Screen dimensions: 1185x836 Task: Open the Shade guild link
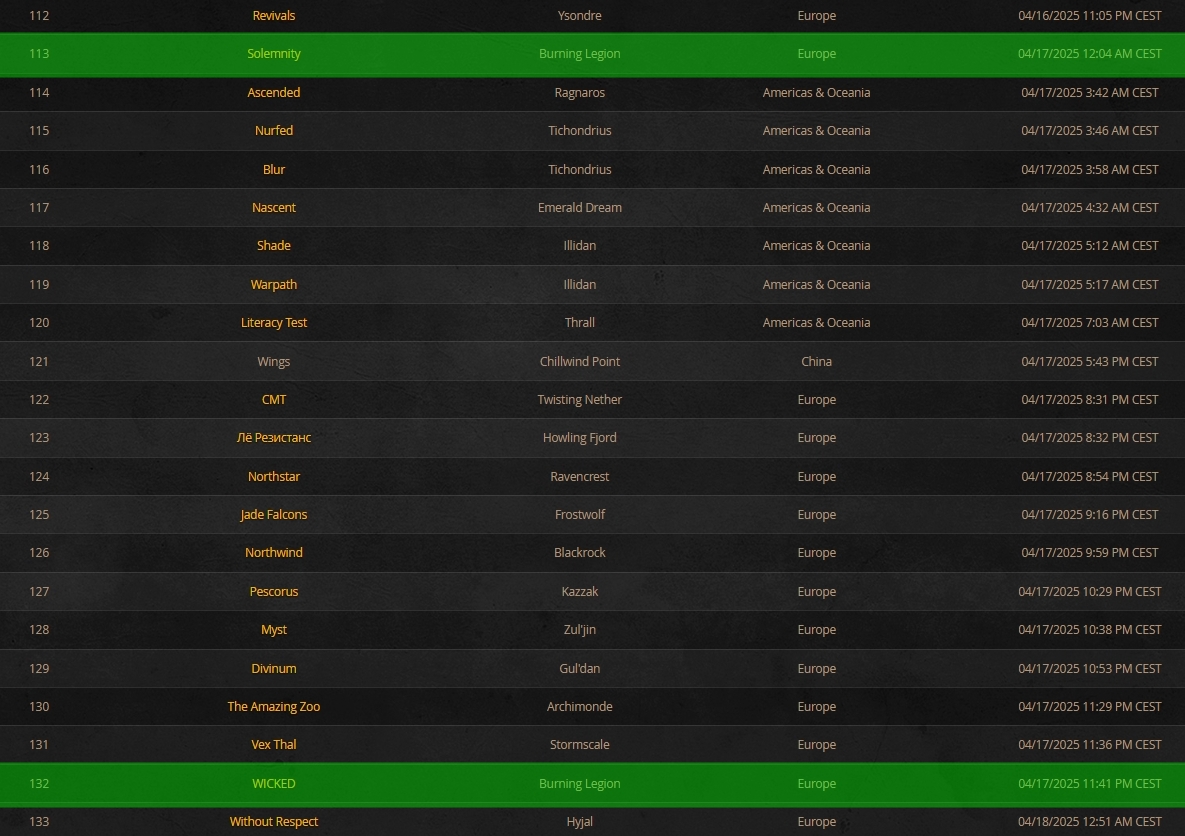pyautogui.click(x=274, y=246)
